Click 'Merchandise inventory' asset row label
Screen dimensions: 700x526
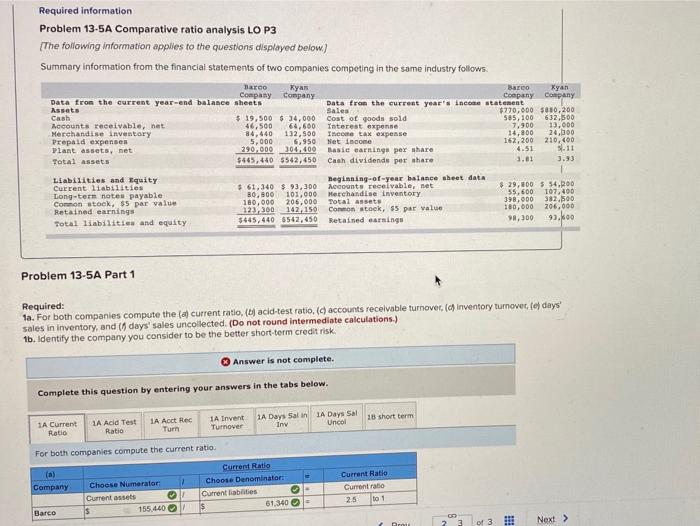click(101, 134)
